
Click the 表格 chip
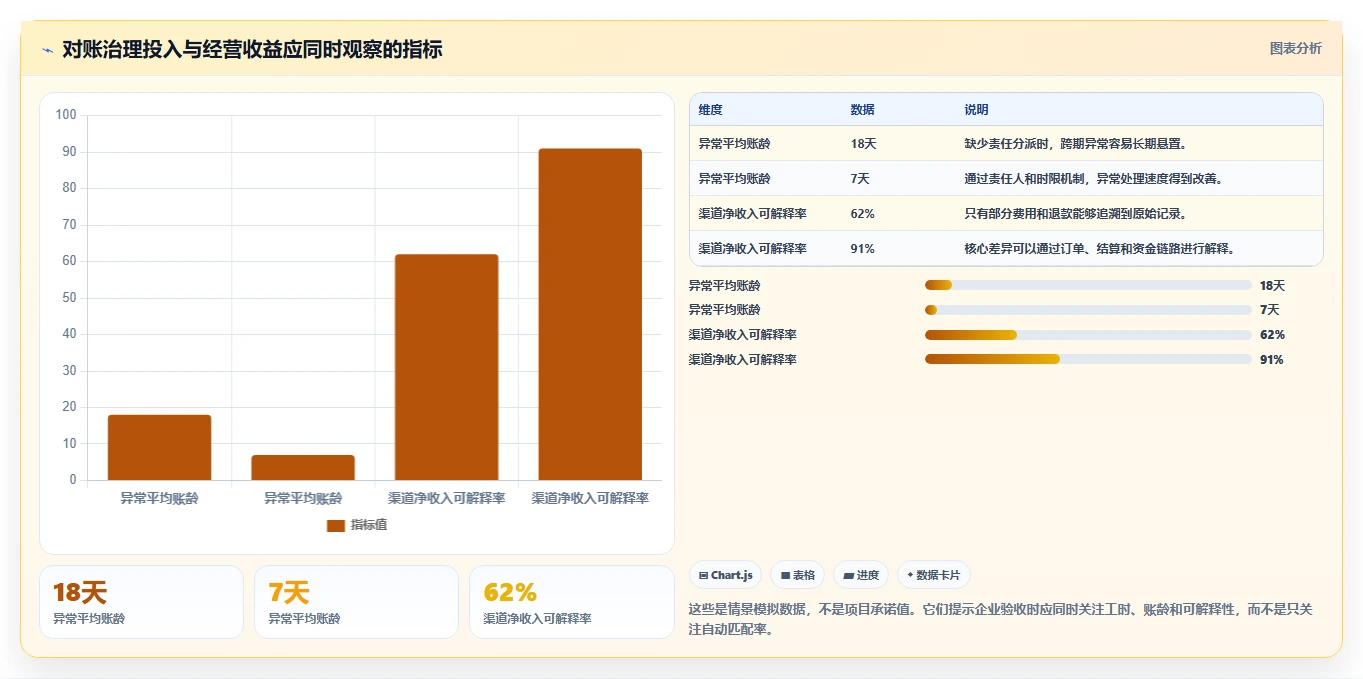(797, 575)
